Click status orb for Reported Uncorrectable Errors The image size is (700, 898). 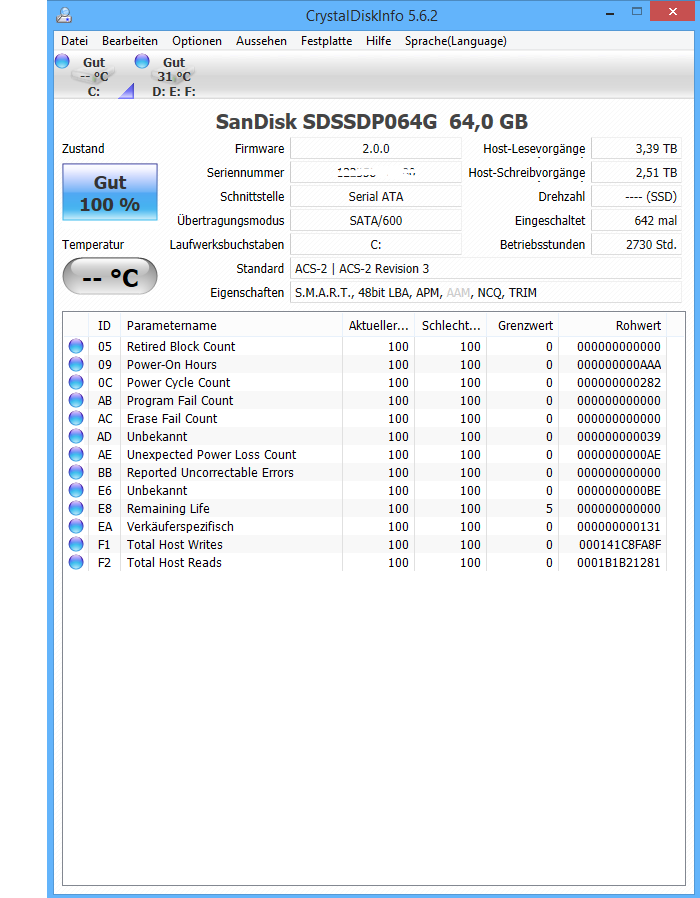(76, 472)
